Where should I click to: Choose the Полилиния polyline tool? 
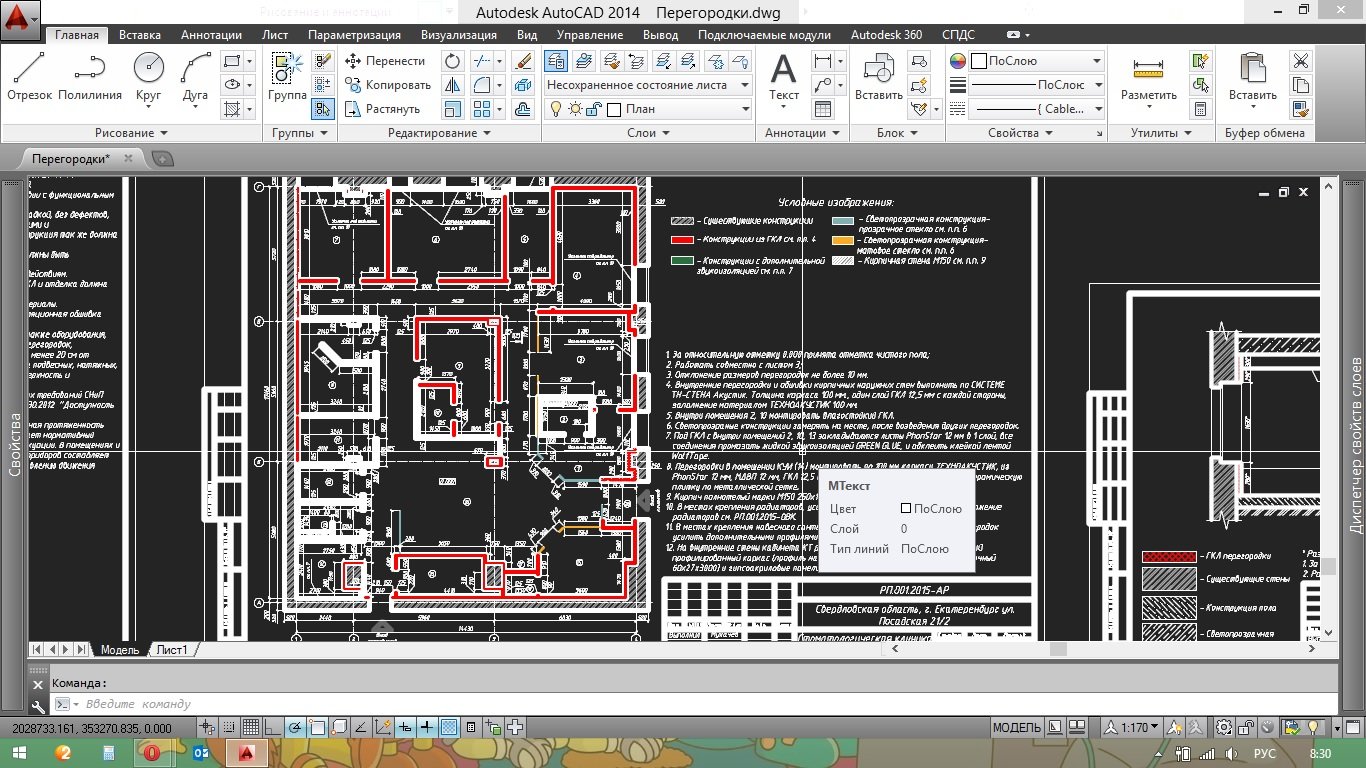[90, 77]
